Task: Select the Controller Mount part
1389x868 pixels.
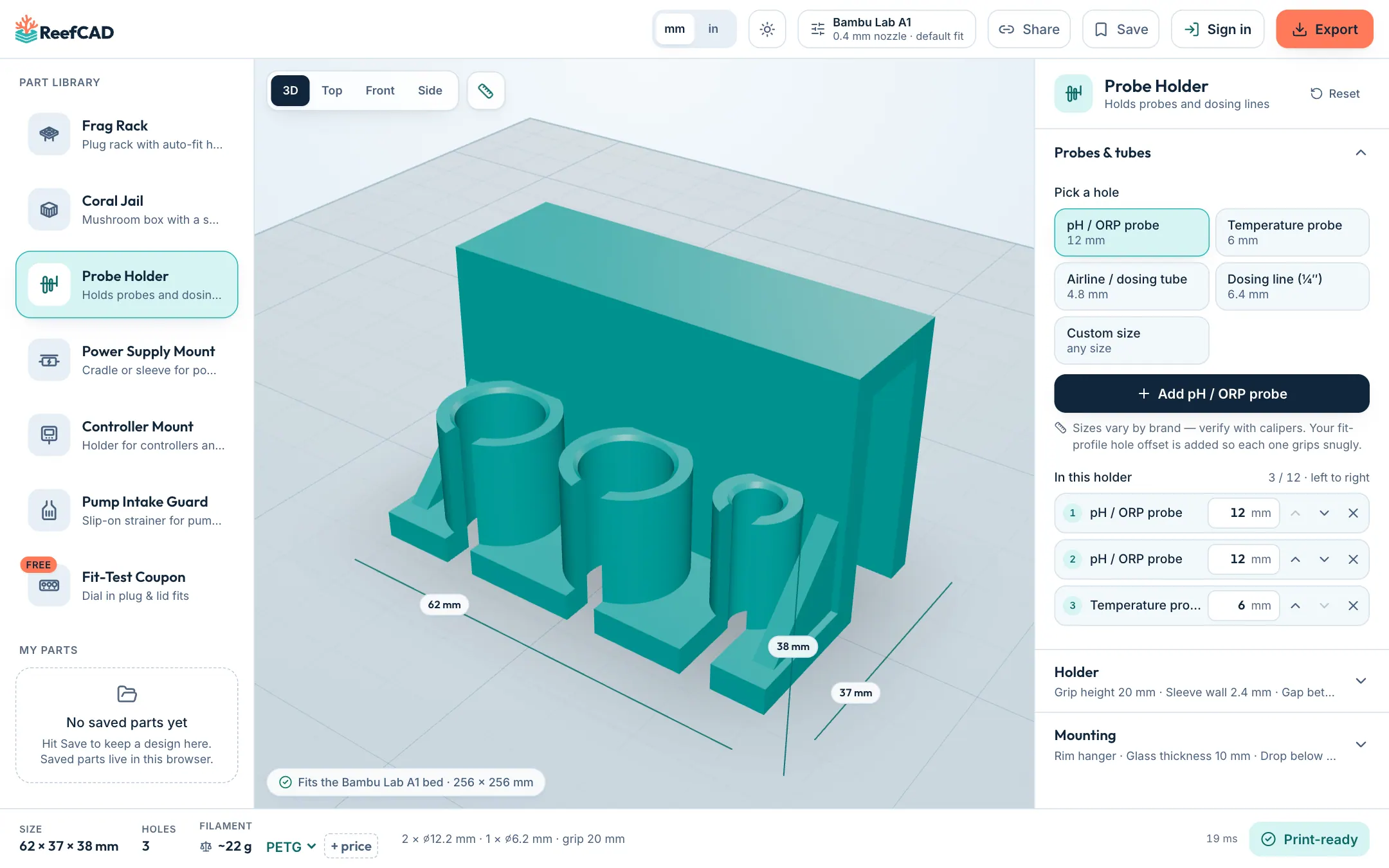Action: [x=127, y=435]
